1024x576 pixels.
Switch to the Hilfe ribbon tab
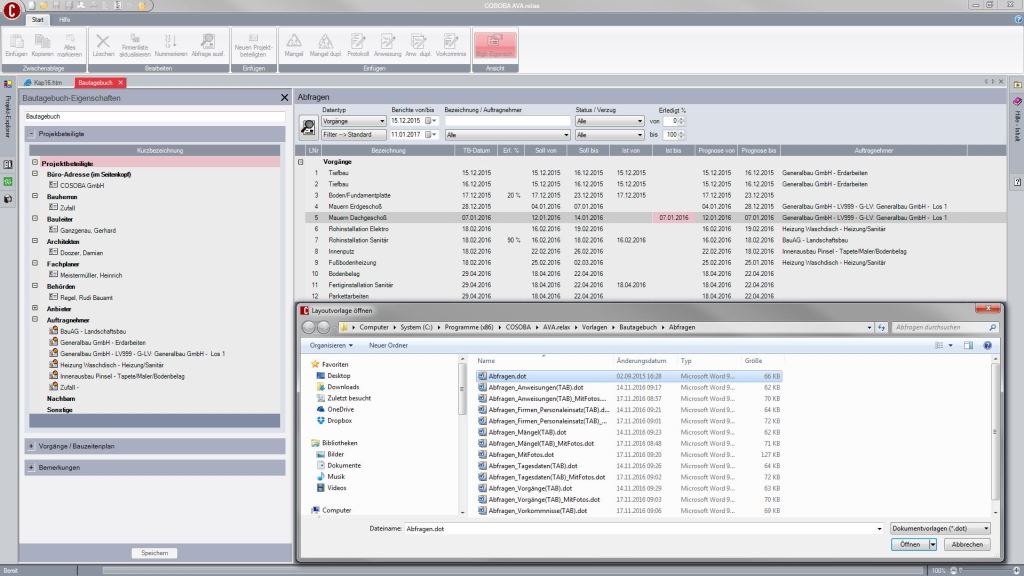tap(65, 19)
